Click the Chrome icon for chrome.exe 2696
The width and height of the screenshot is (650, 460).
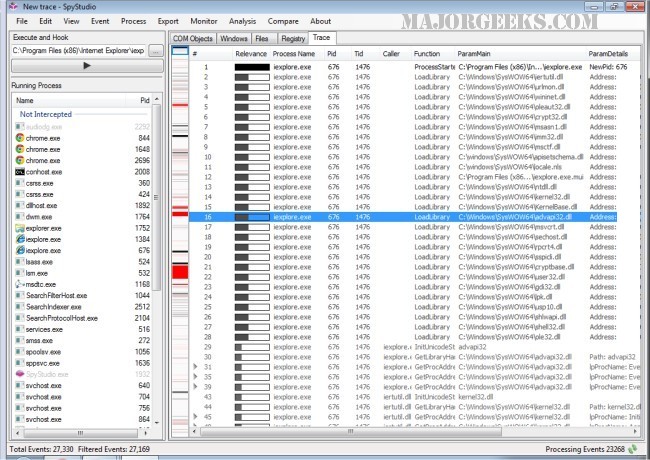point(20,160)
